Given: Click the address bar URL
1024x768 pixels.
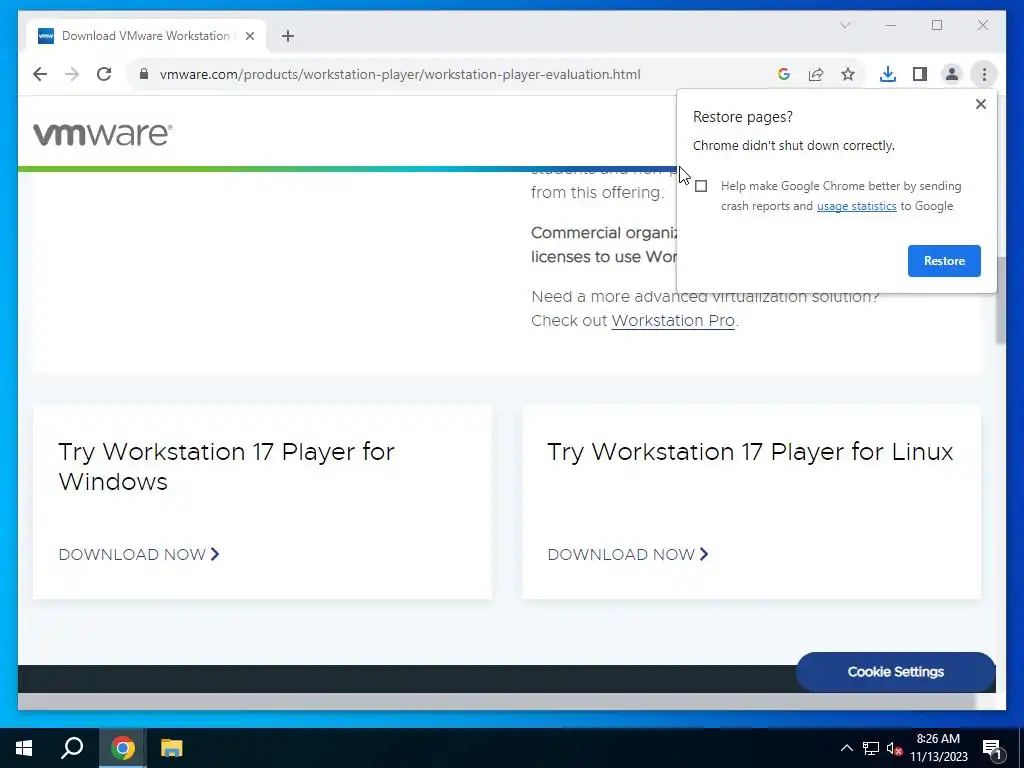Looking at the screenshot, I should click(x=400, y=74).
